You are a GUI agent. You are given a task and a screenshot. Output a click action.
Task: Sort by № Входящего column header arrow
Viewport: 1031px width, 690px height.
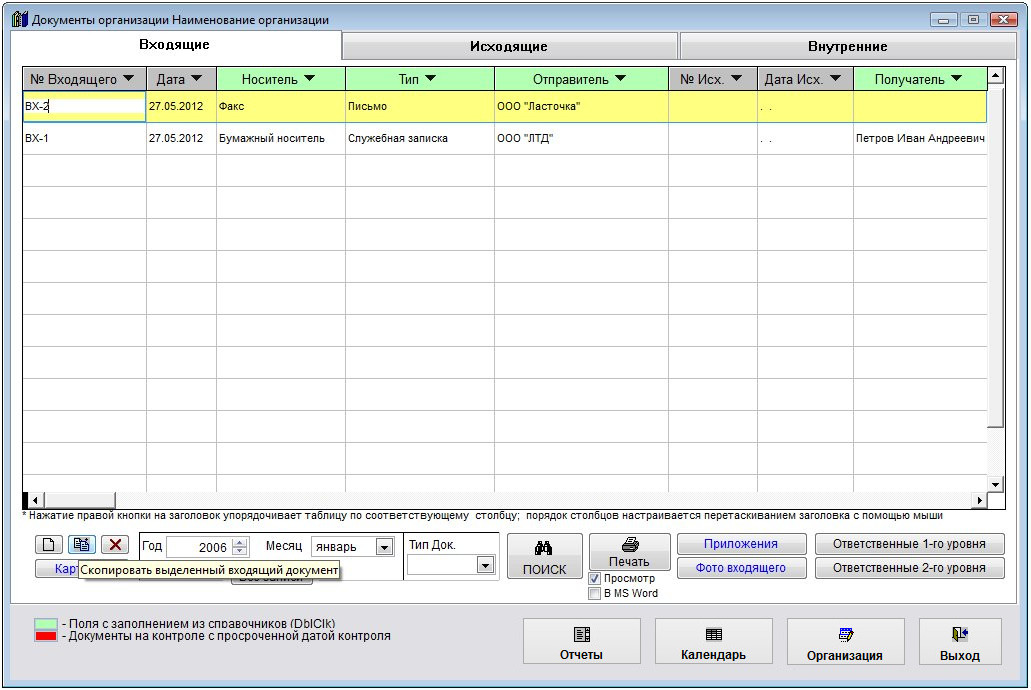pos(129,79)
